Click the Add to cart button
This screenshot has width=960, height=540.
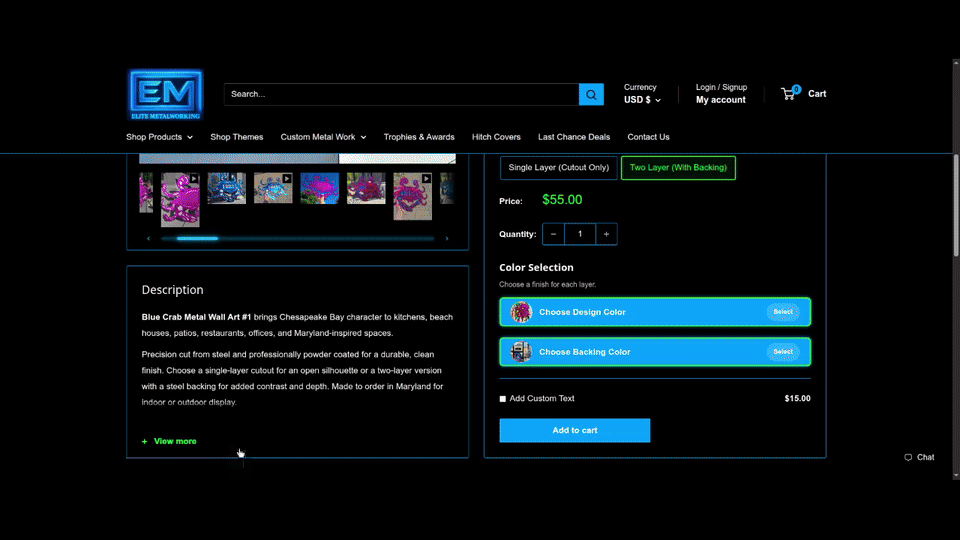pos(574,430)
